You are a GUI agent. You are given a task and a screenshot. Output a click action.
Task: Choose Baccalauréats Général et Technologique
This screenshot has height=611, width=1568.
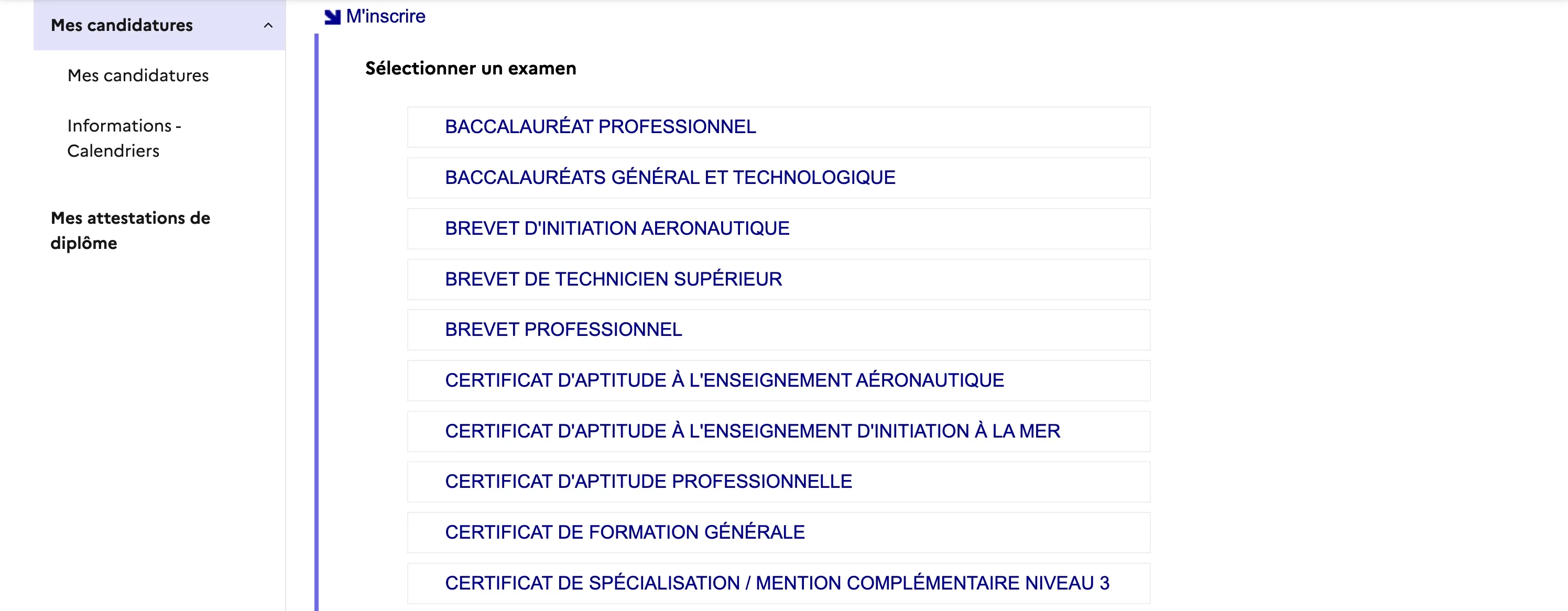pos(670,178)
